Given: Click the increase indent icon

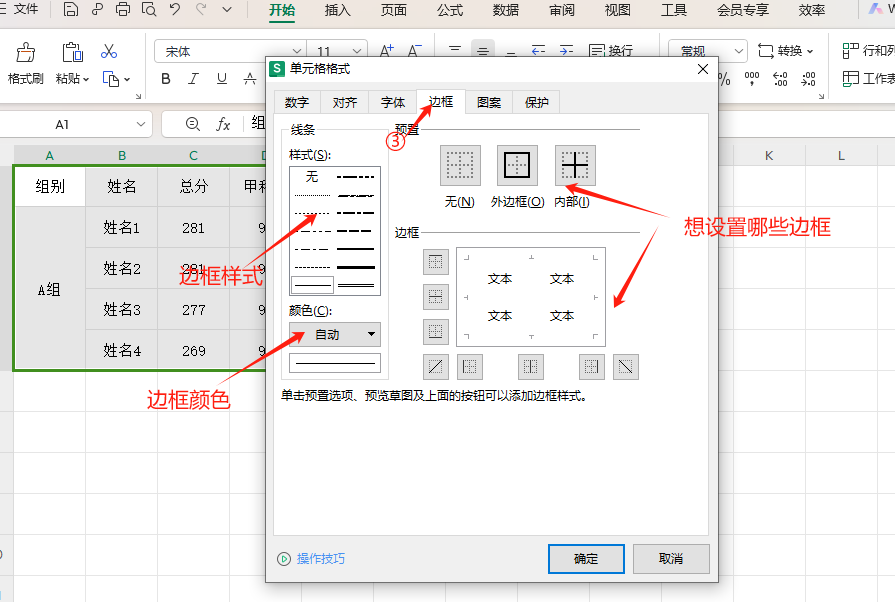Looking at the screenshot, I should [x=566, y=51].
